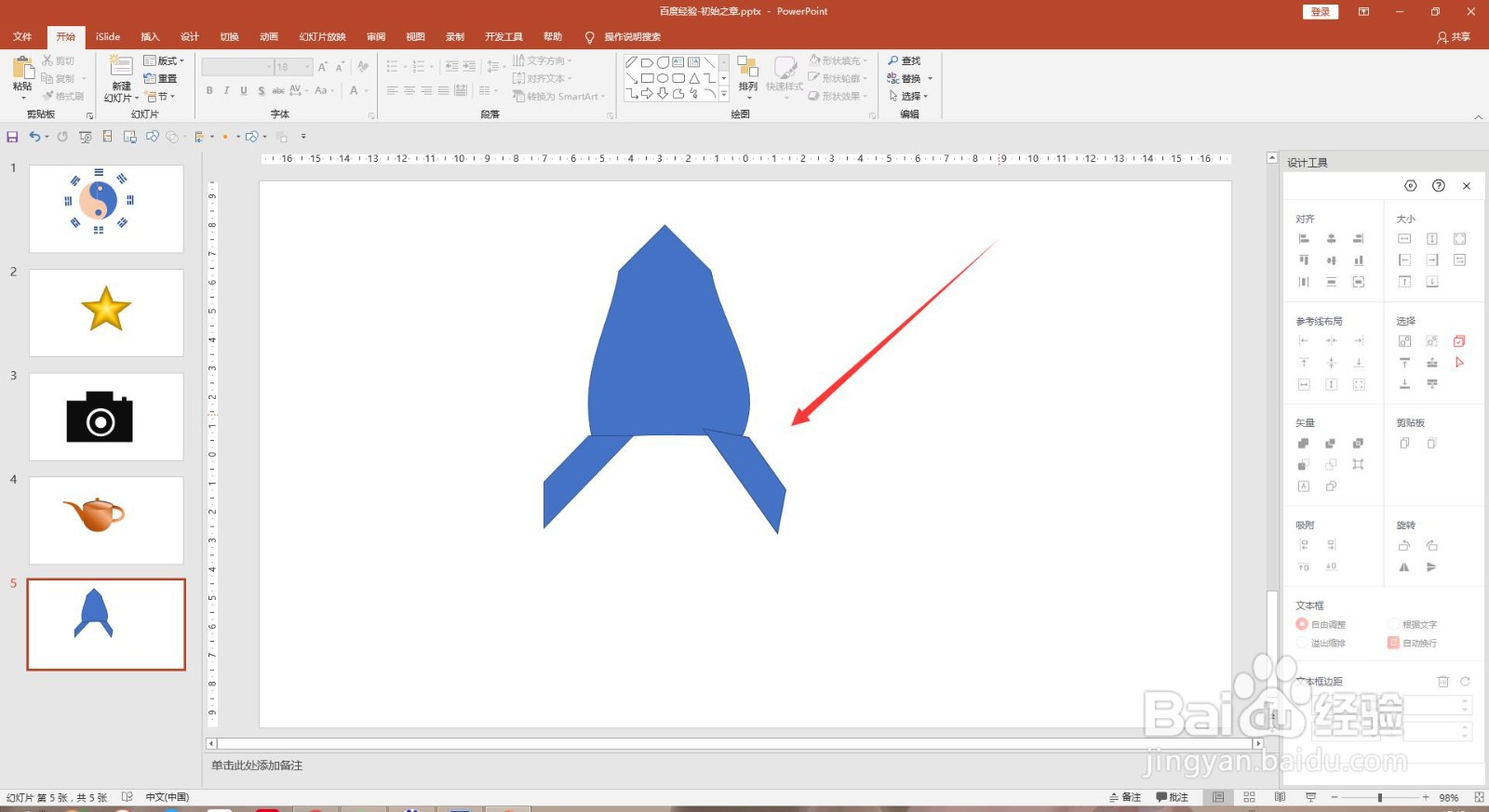Switch to slide sorter view in status bar

[1249, 797]
